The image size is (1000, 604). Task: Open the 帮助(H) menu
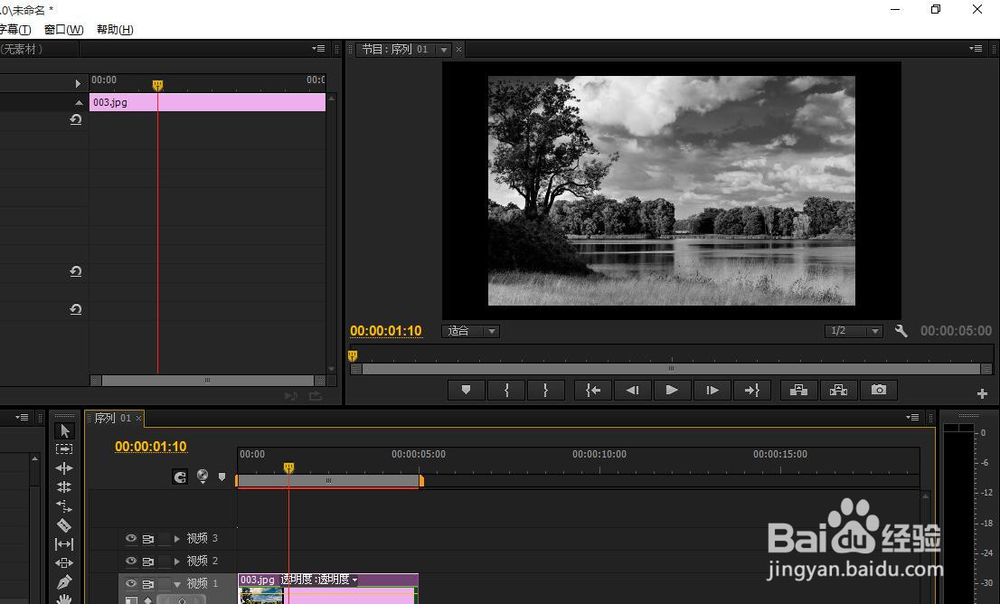[x=115, y=29]
